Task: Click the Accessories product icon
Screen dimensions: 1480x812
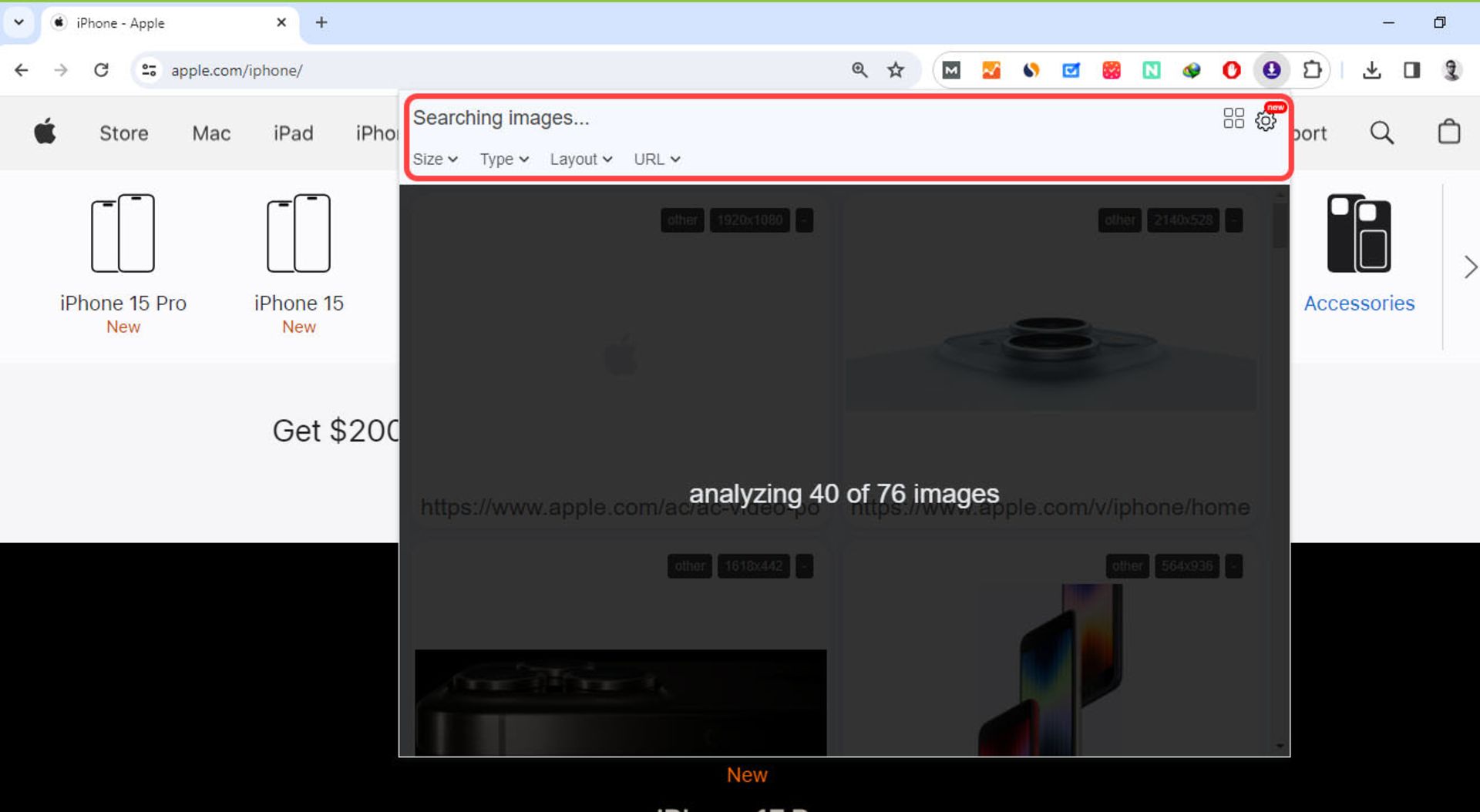Action: (x=1359, y=233)
